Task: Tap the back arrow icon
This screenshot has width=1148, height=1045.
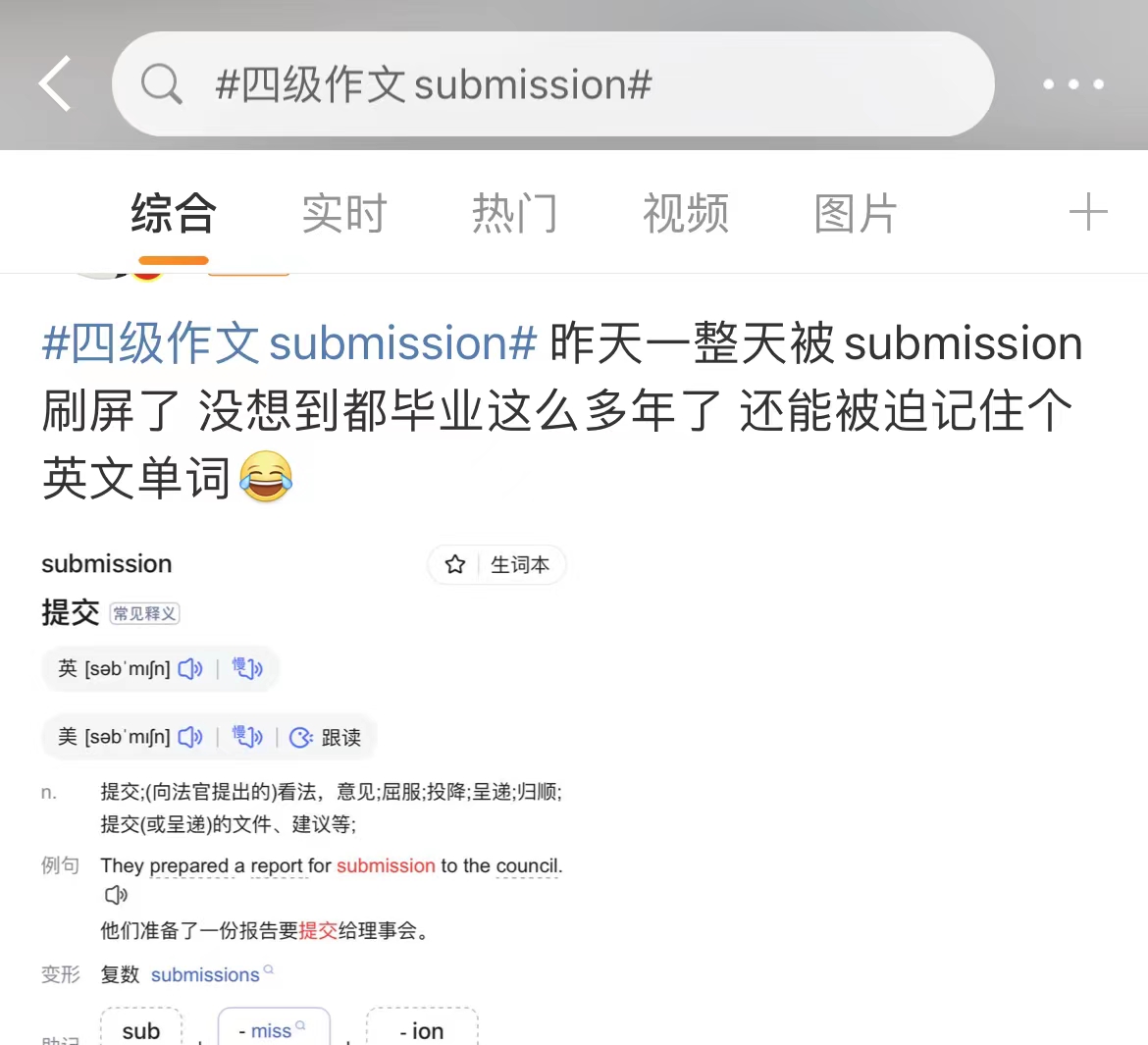Action: pyautogui.click(x=56, y=83)
